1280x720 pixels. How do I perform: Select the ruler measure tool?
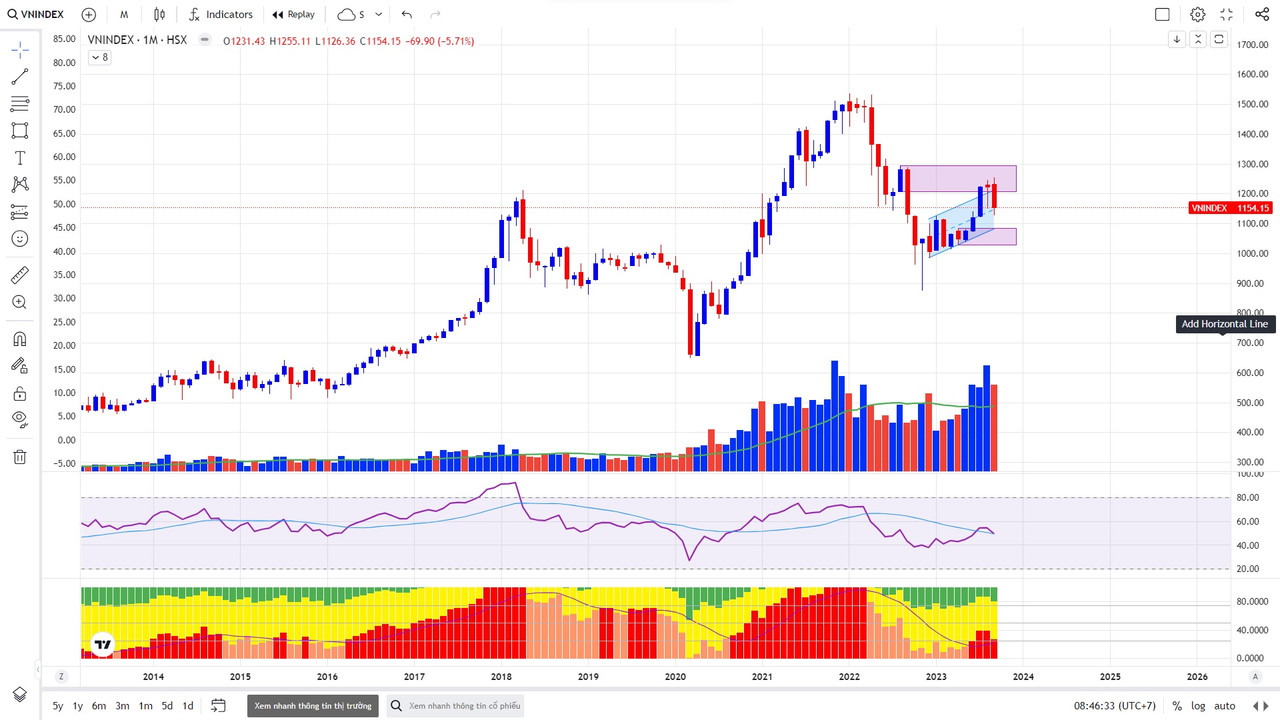(x=20, y=275)
